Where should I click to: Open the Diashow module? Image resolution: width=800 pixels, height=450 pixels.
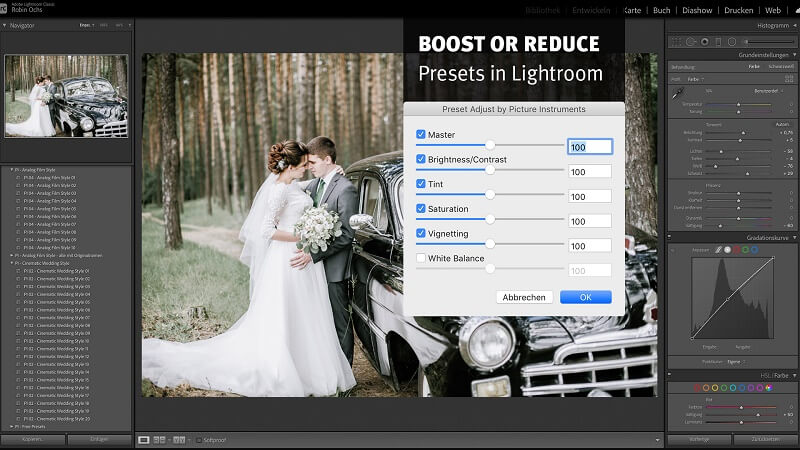point(697,10)
